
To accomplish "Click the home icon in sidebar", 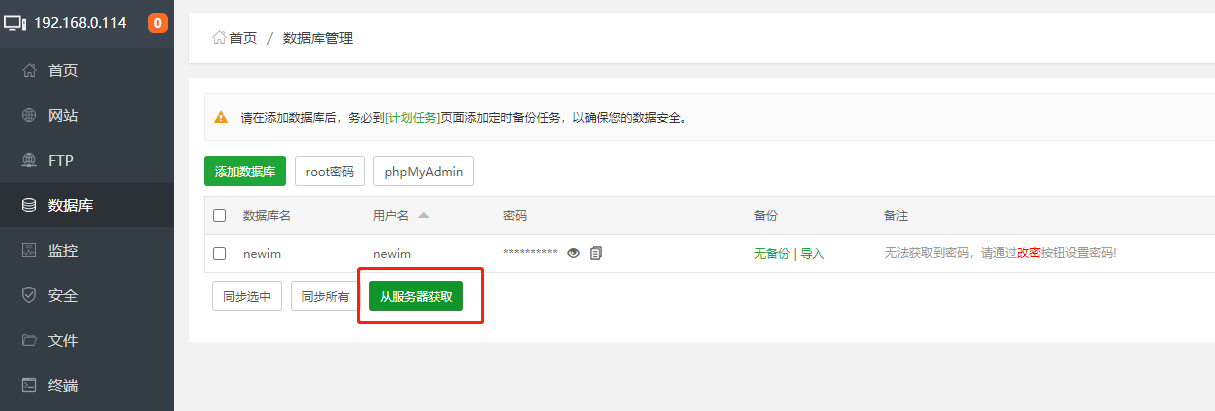I will [29, 70].
